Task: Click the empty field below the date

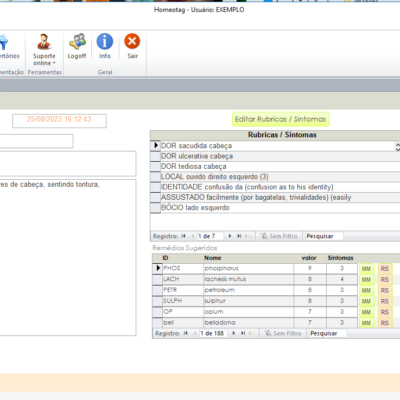Action: (36, 141)
